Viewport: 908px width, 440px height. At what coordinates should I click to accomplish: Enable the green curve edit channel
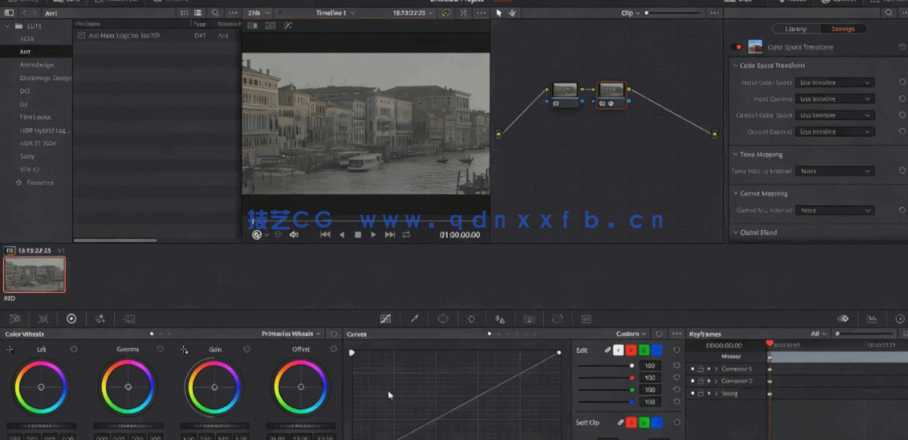pyautogui.click(x=644, y=350)
